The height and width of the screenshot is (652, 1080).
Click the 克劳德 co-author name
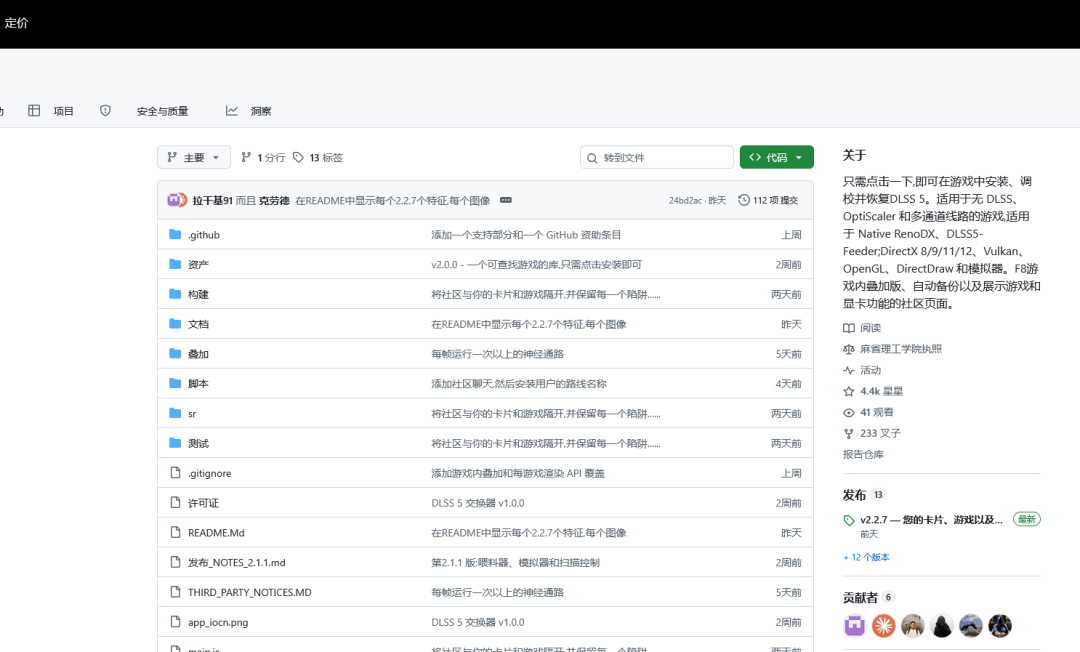[274, 200]
